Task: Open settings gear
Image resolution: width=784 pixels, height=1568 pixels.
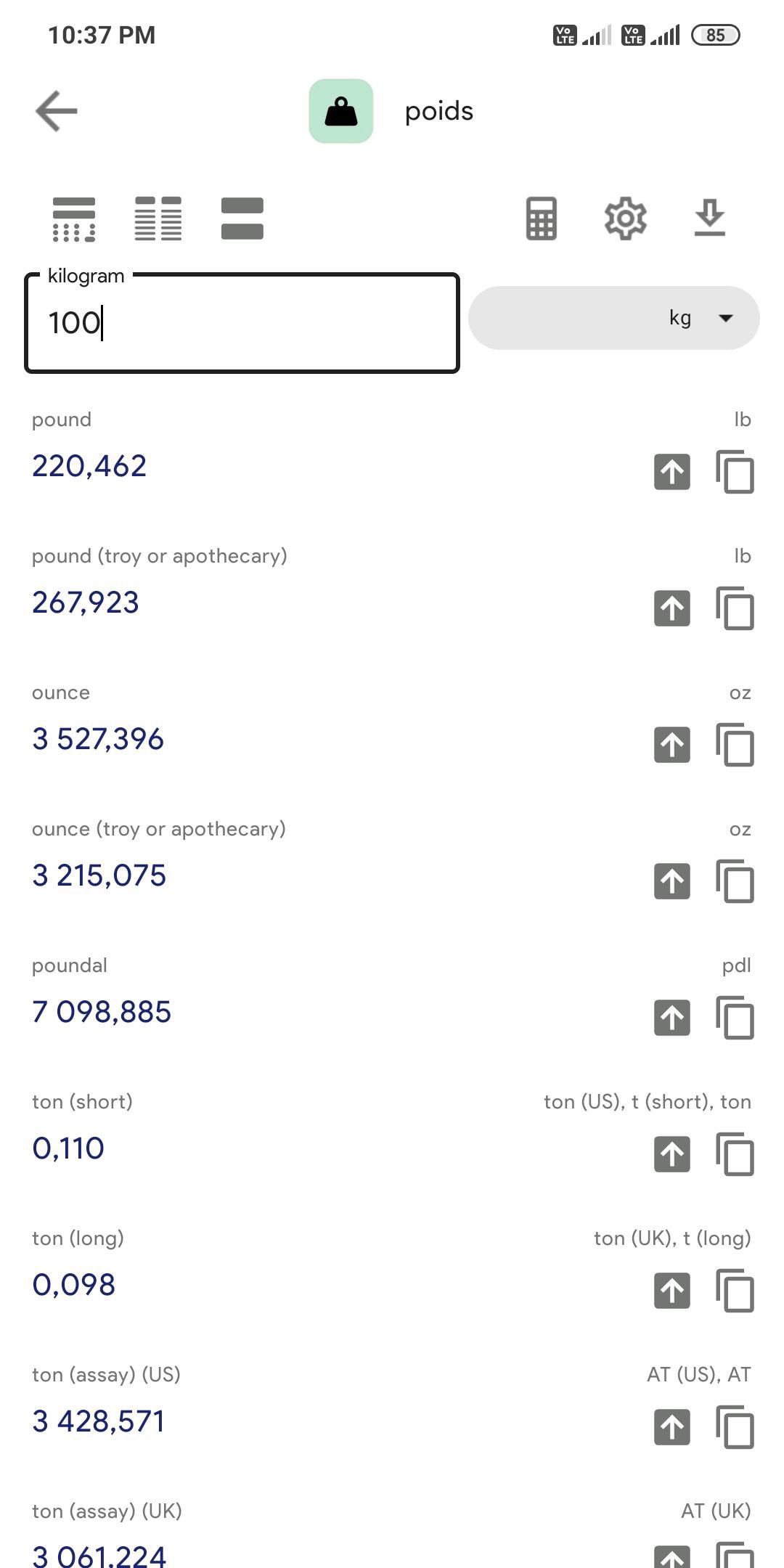Action: click(x=625, y=218)
